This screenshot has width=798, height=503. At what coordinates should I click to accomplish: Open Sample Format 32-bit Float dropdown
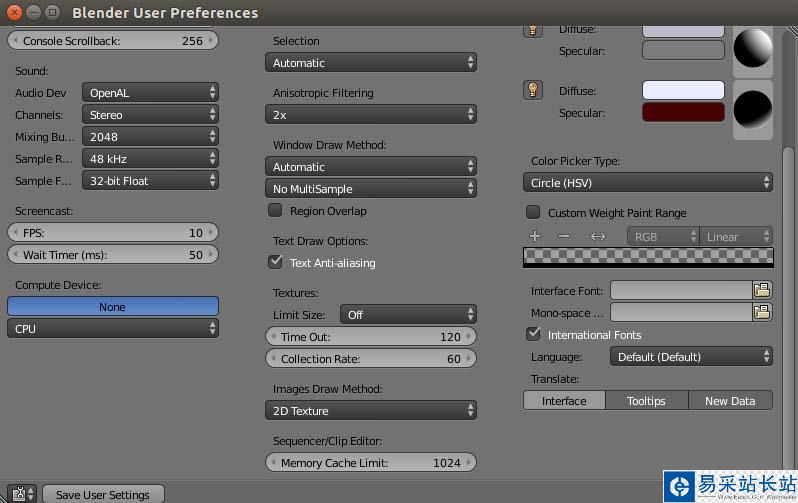(150, 180)
